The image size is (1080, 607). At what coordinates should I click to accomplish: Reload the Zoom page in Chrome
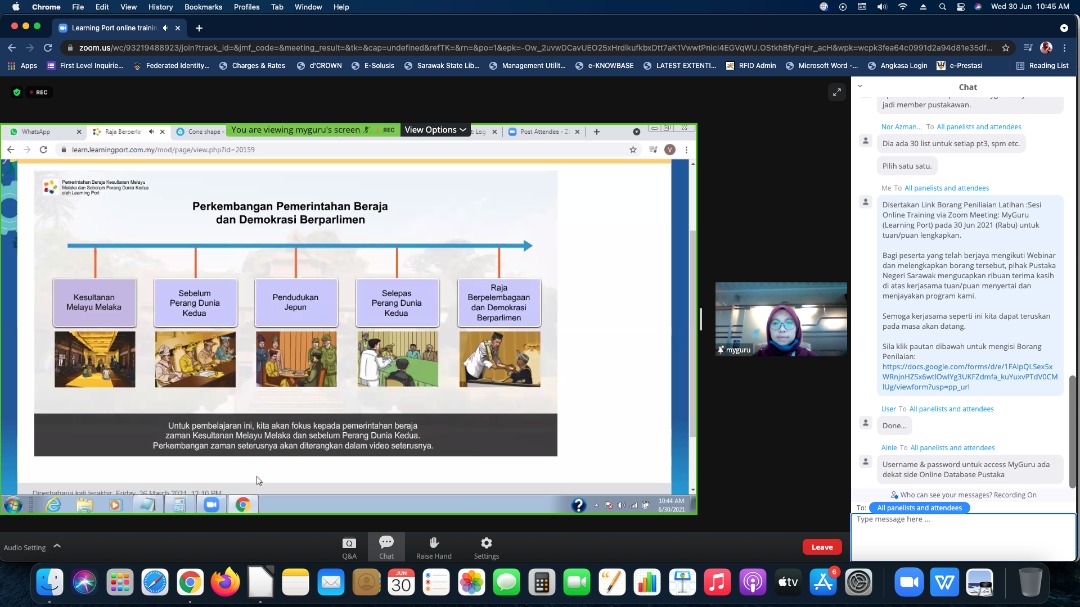(48, 48)
